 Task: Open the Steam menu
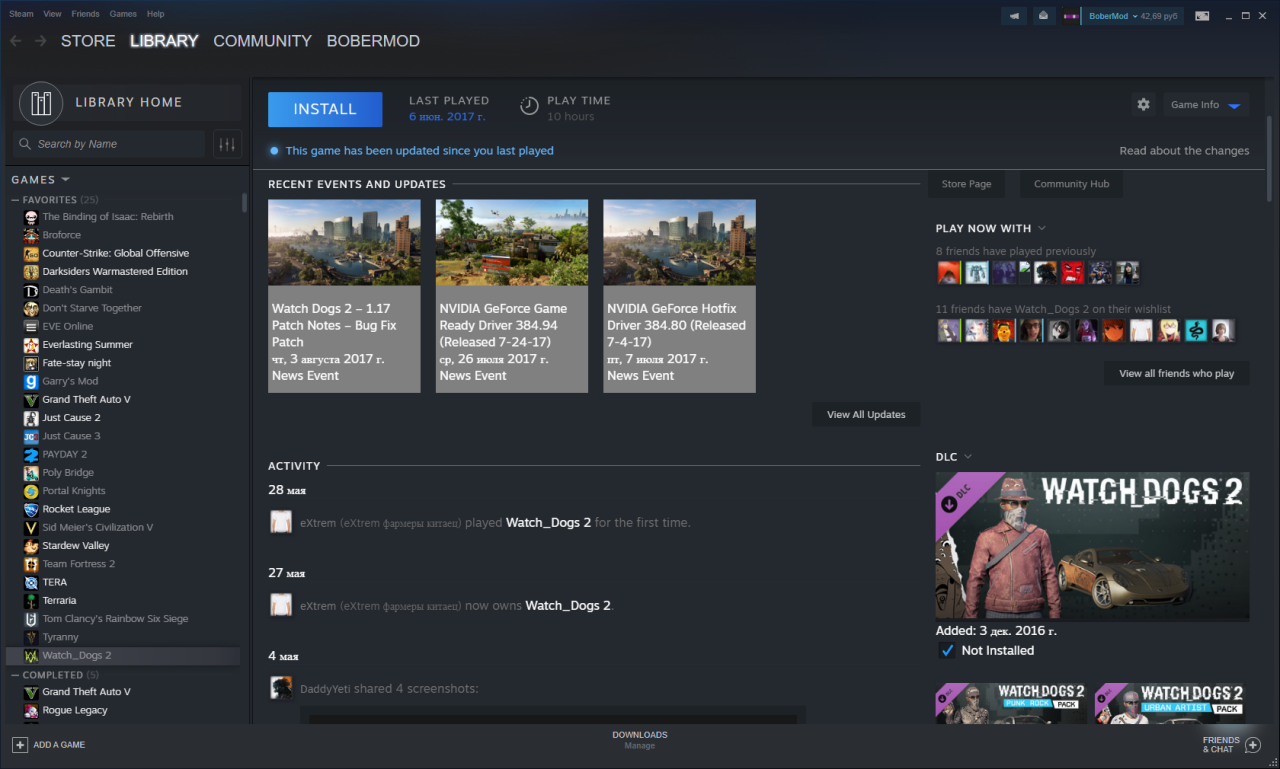pos(21,14)
